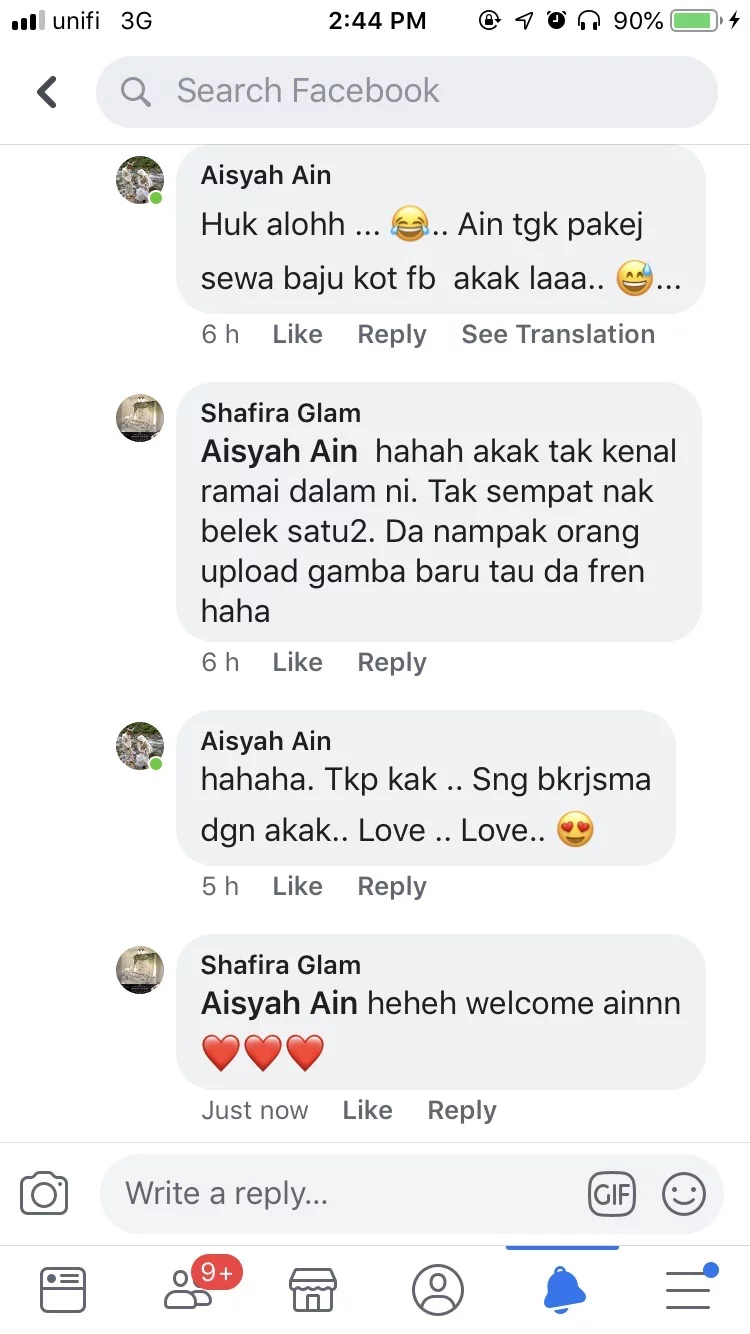
Task: Open Shafira Glam's profile picture thumbnail
Action: click(x=140, y=418)
